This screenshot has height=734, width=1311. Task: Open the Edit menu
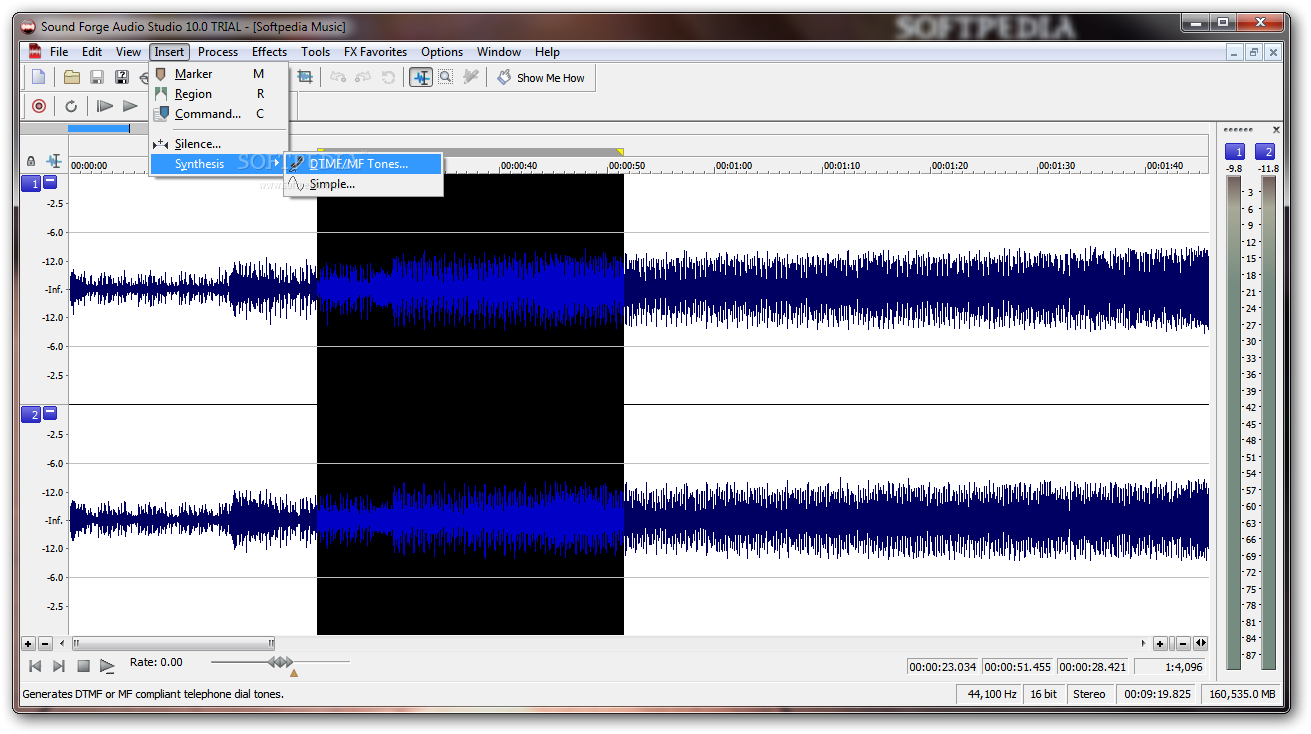click(x=92, y=52)
